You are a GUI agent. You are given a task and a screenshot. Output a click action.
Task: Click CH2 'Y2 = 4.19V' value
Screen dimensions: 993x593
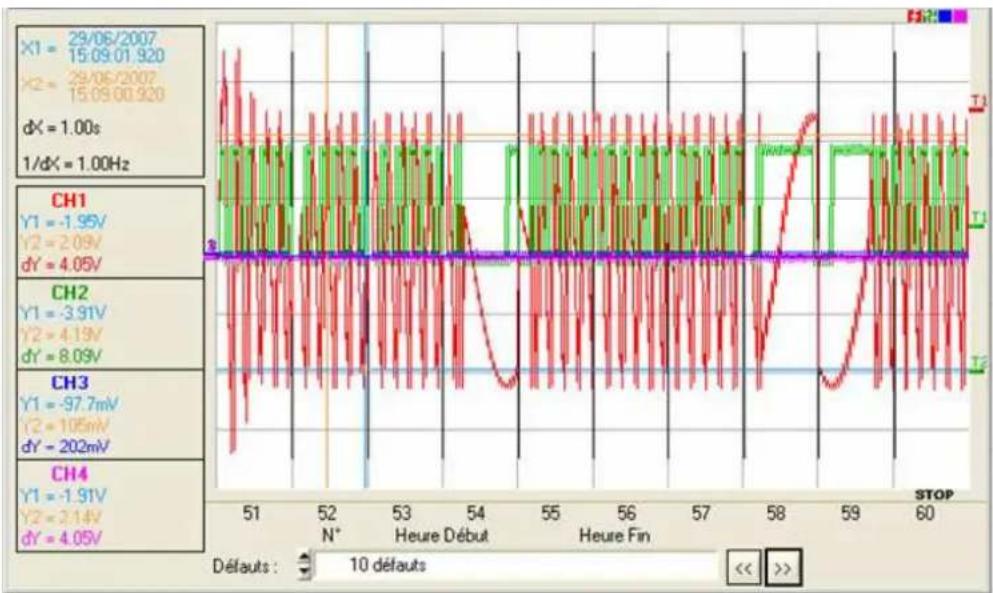point(61,335)
